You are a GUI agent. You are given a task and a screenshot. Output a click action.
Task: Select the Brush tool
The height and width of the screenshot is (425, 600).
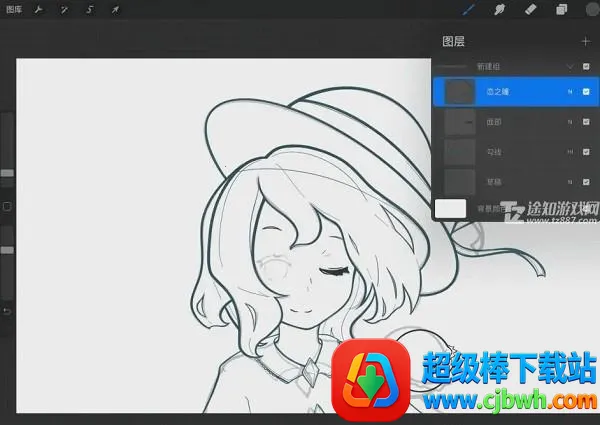(469, 10)
